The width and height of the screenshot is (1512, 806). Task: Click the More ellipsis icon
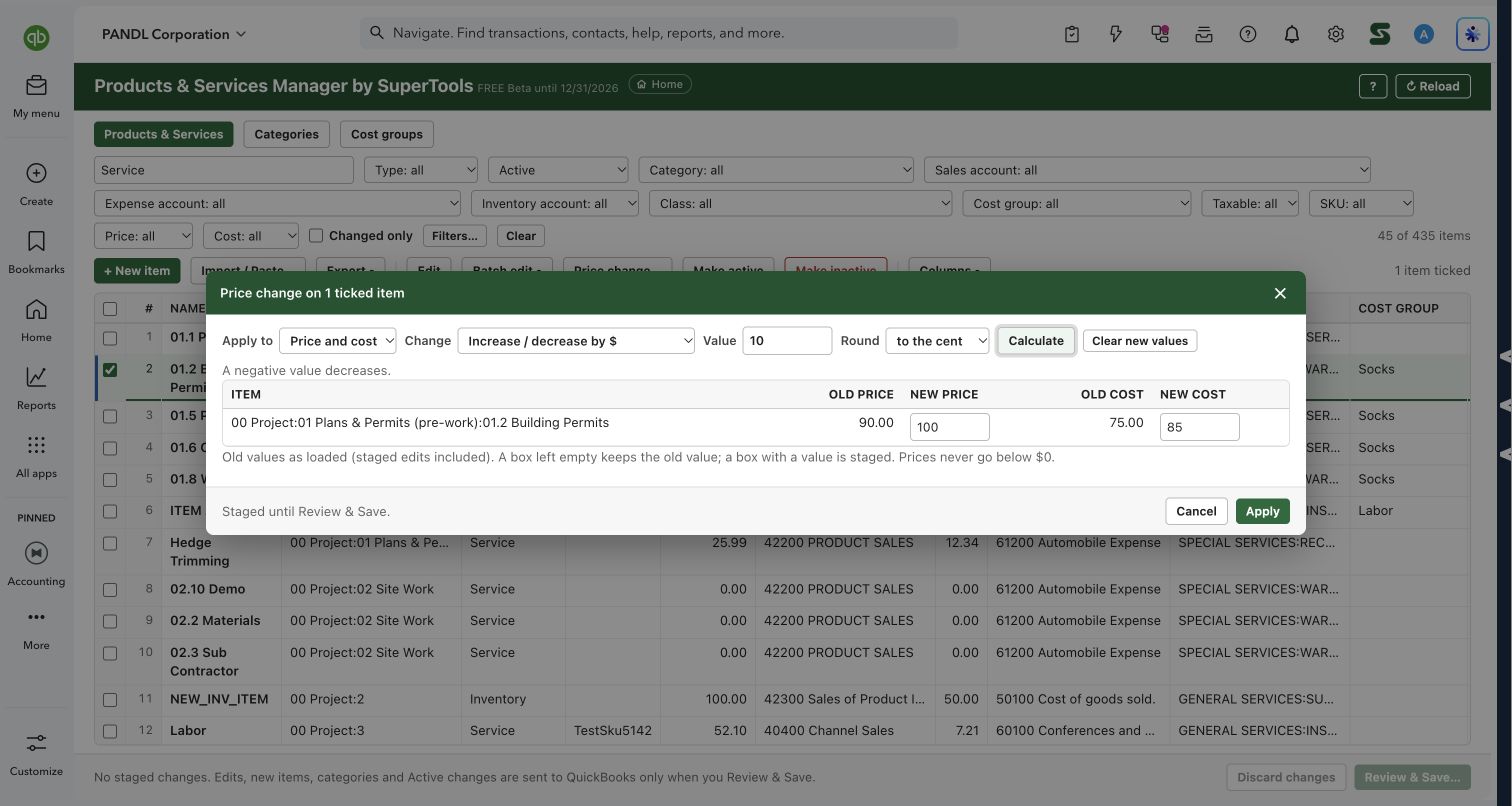click(36, 617)
